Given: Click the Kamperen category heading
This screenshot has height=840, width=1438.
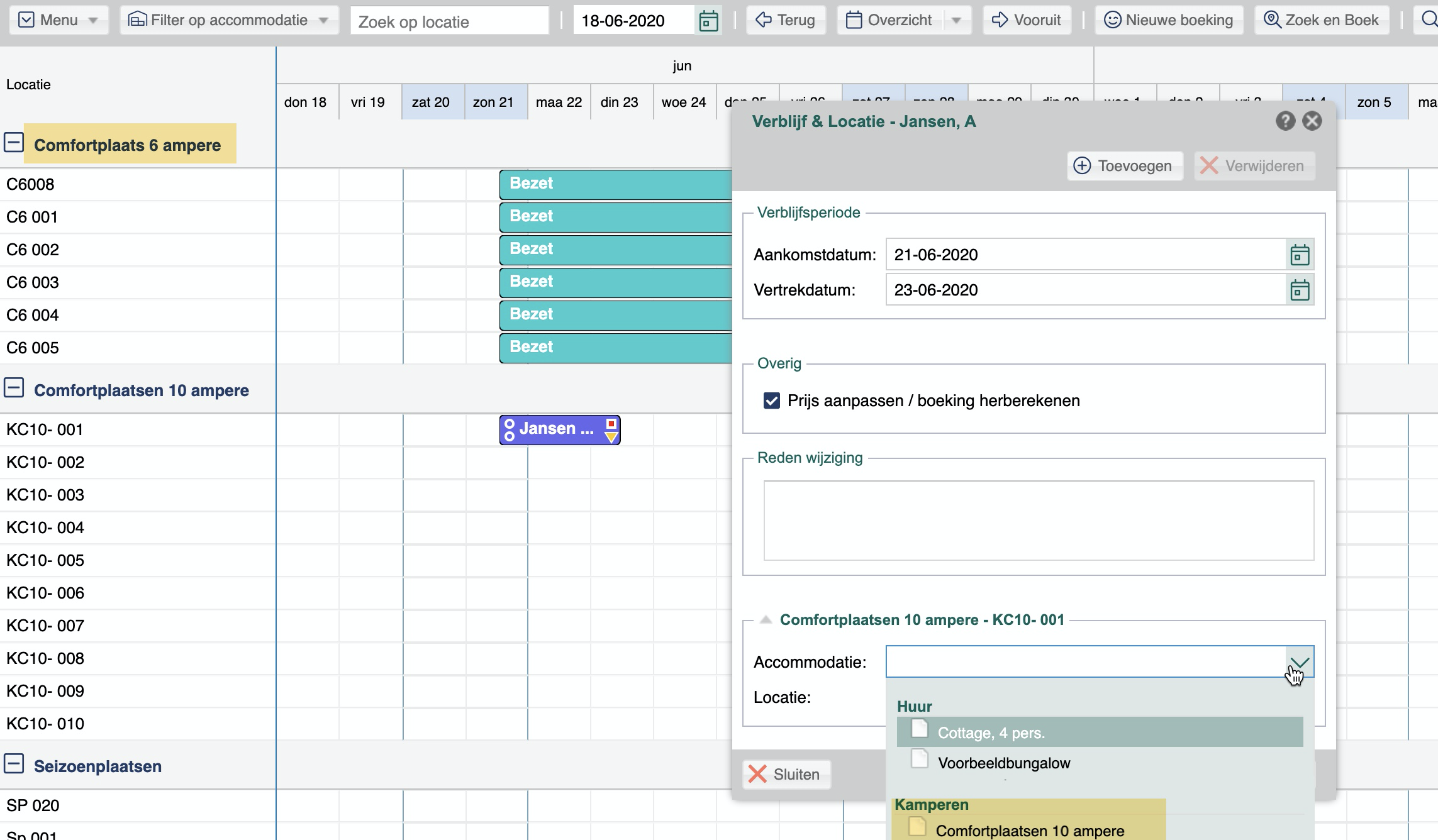Looking at the screenshot, I should (x=932, y=805).
